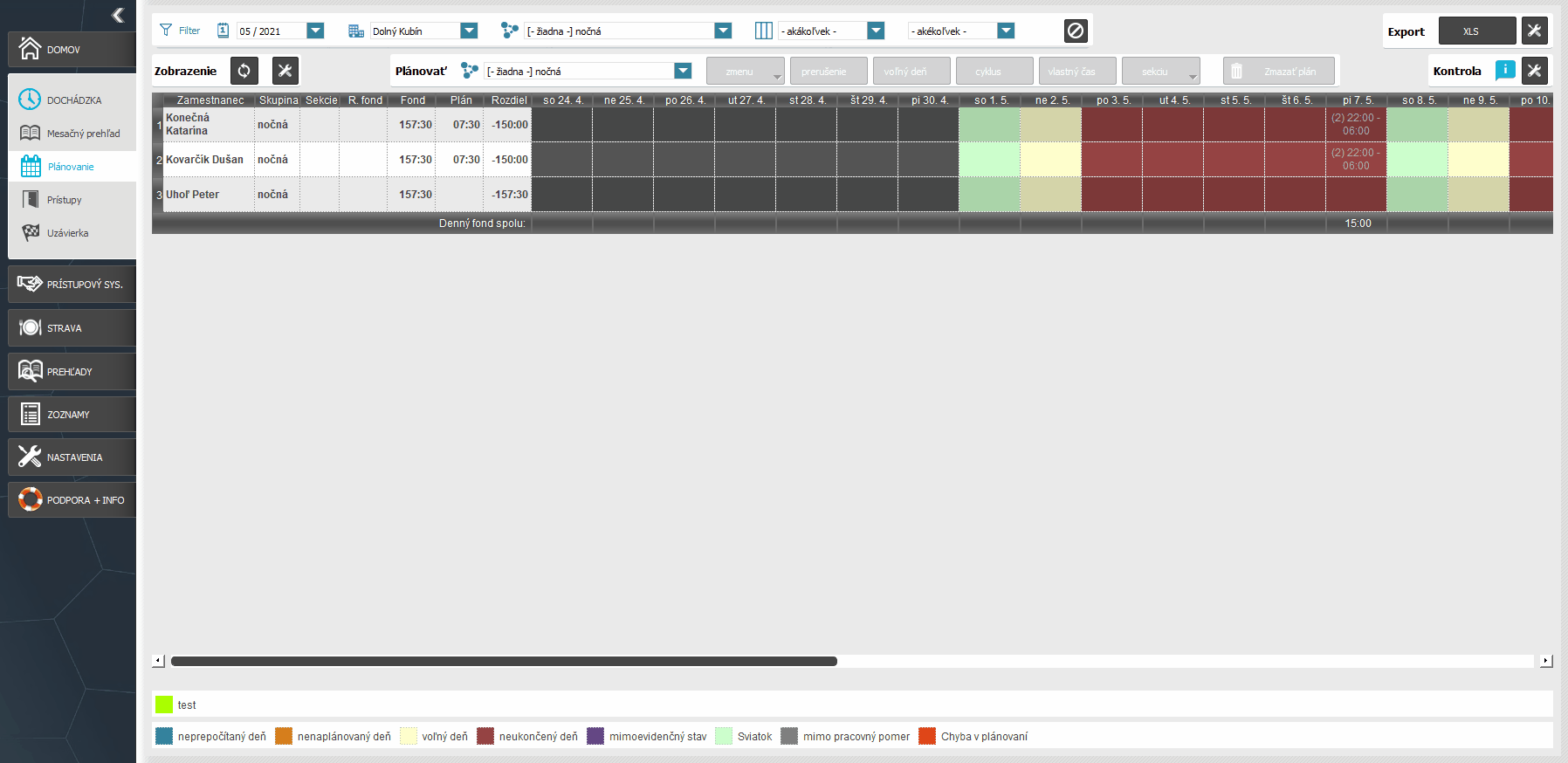The image size is (1568, 763).
Task: Open the 05 / 2021 month dropdown
Action: (x=315, y=31)
